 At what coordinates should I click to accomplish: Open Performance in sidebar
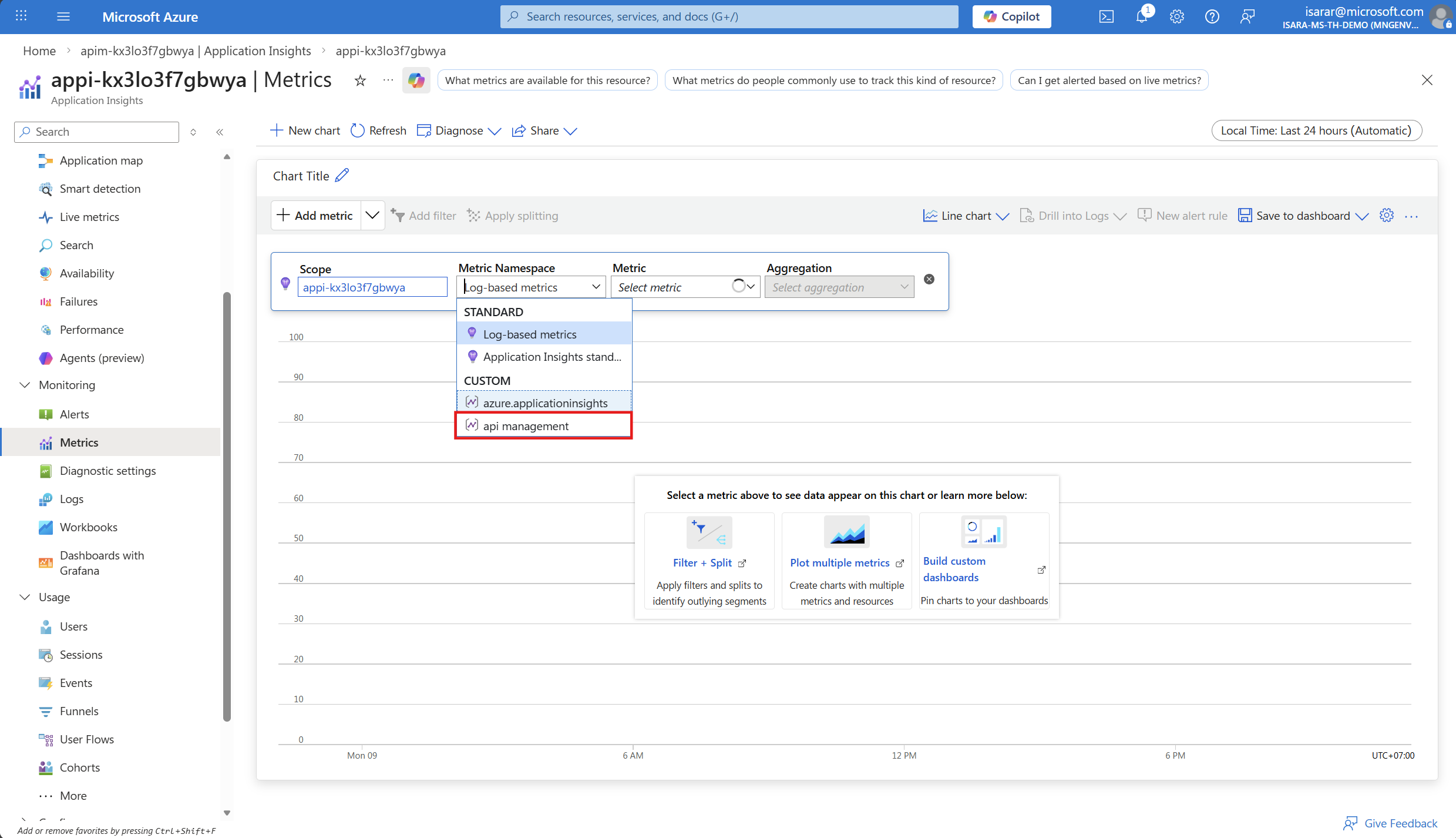(x=92, y=330)
